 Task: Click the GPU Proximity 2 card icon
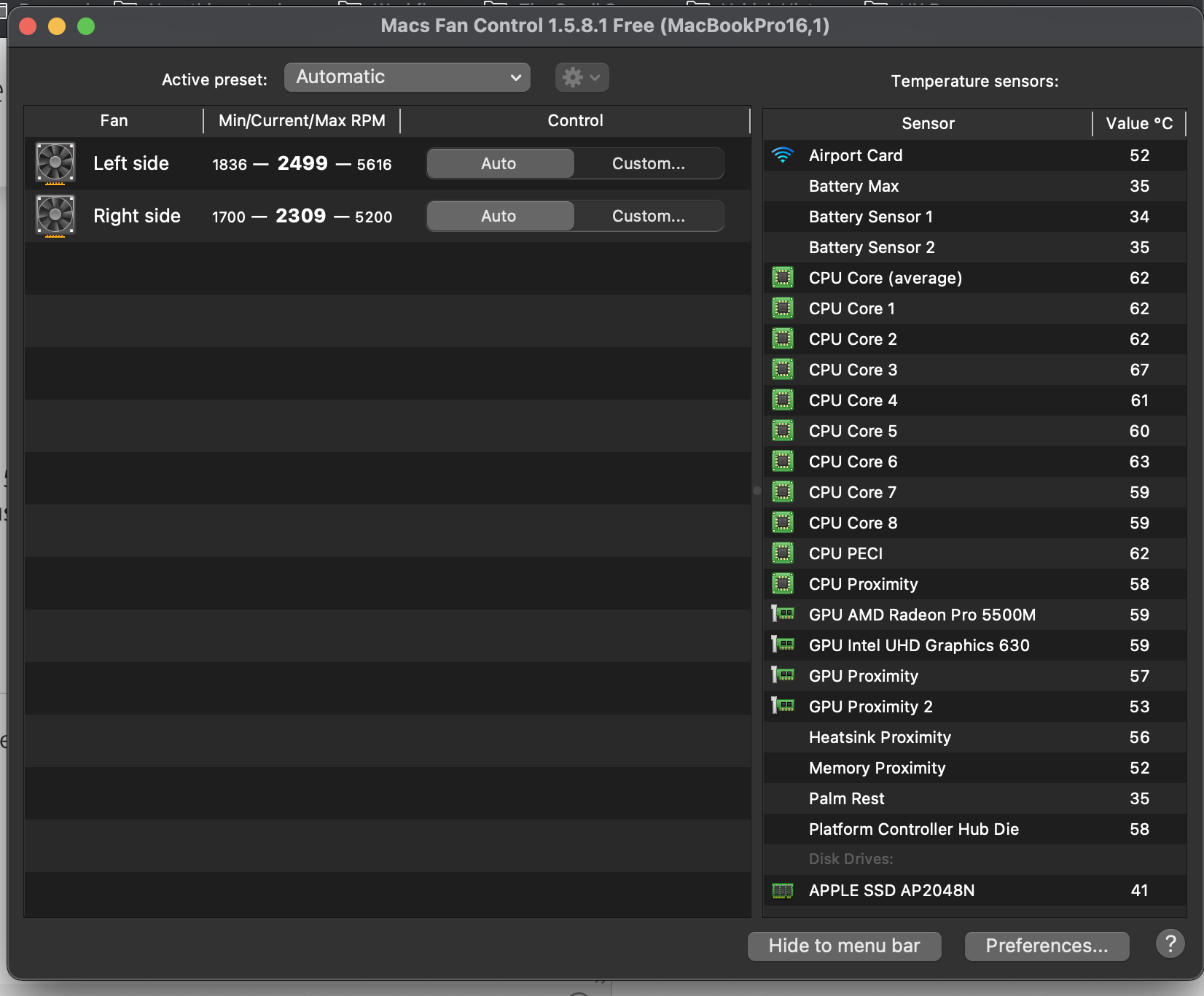[783, 706]
